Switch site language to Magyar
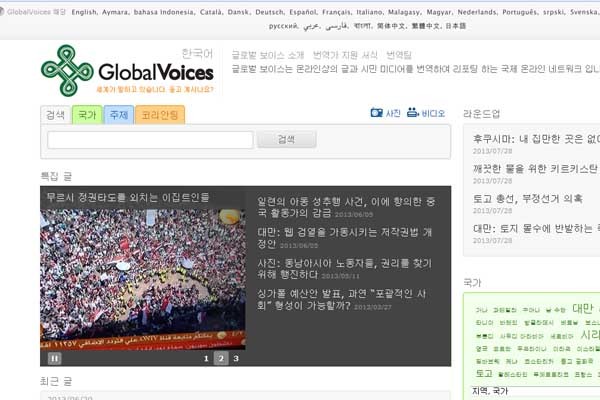Viewport: 600px width, 400px height. click(x=439, y=12)
